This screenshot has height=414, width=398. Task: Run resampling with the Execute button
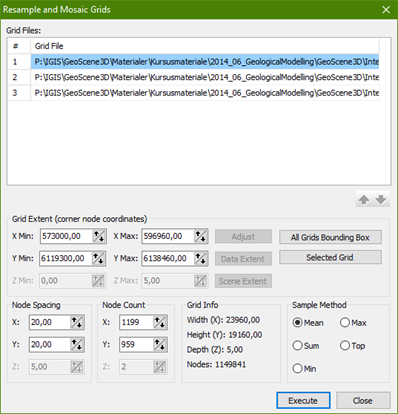click(303, 400)
